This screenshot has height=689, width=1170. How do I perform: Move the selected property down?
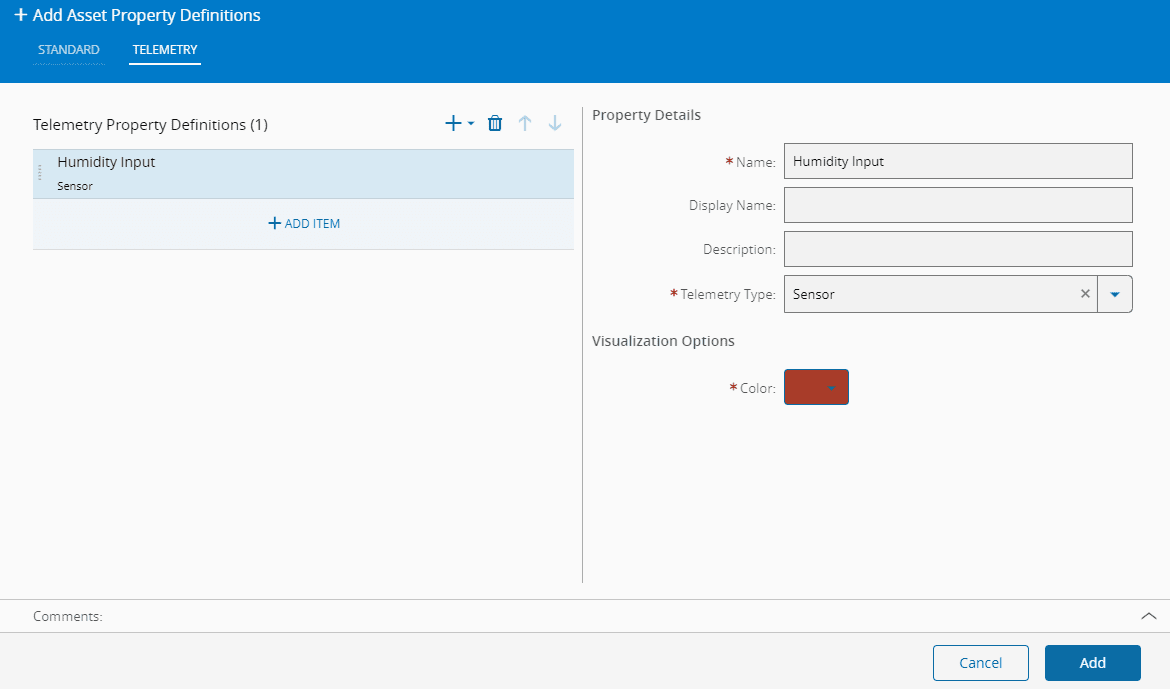(x=555, y=124)
